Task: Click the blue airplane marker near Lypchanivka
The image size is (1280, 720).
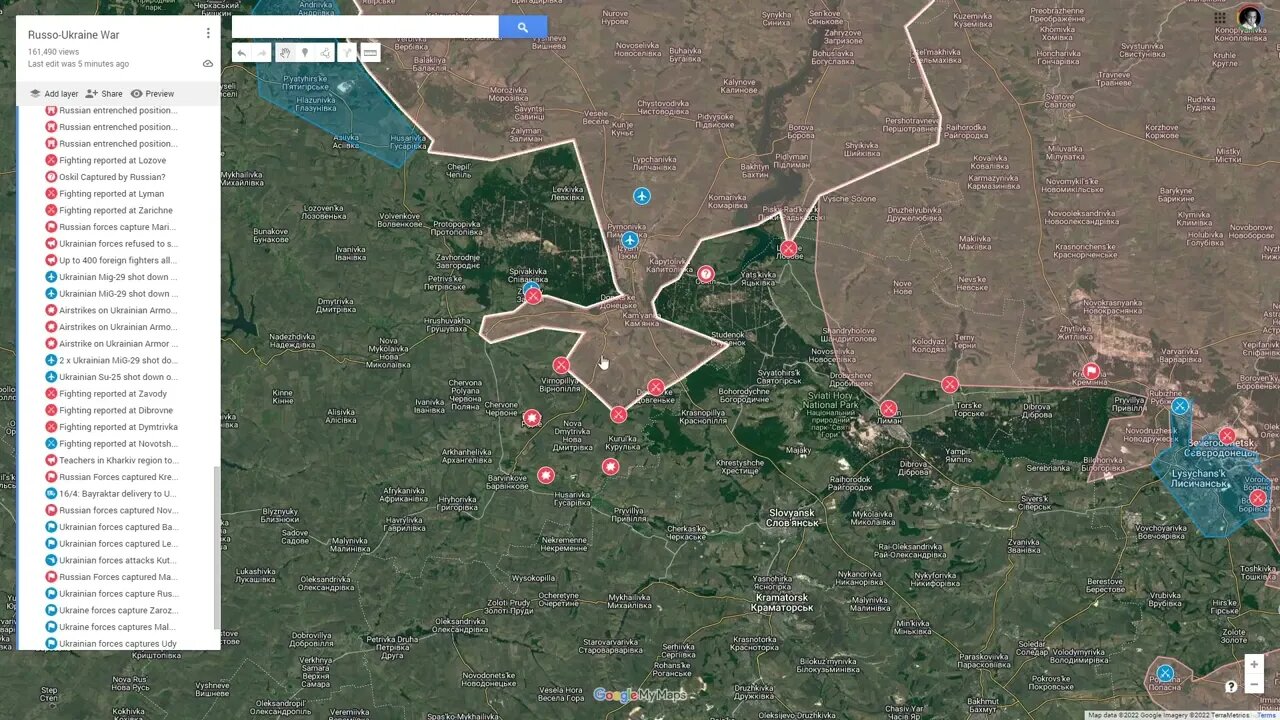Action: pos(642,196)
